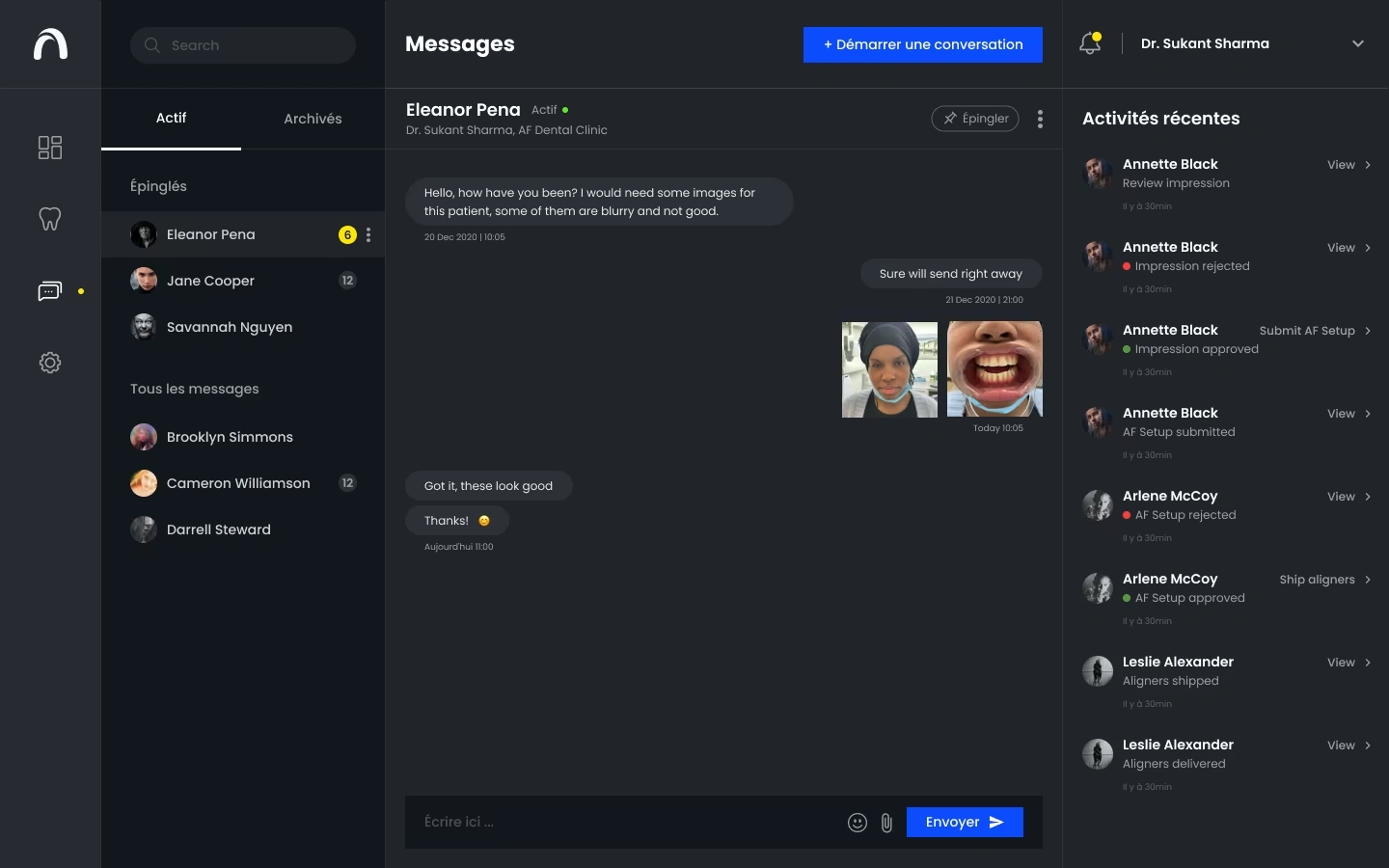Click chevron for AF Setup submitted activity
Viewport: 1389px width, 868px height.
click(1368, 414)
